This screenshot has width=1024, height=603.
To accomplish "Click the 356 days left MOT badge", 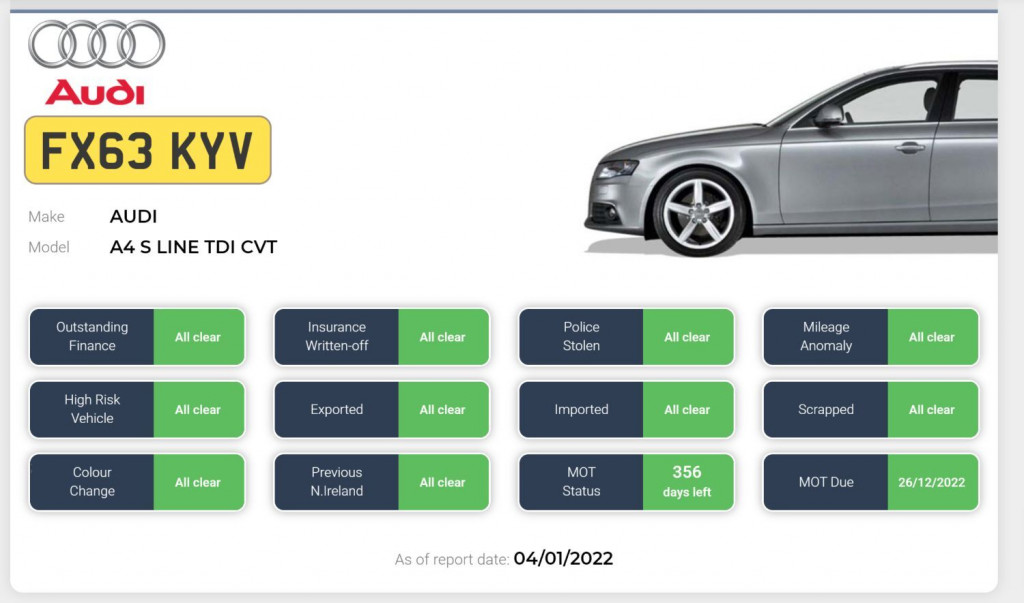I will [x=687, y=482].
